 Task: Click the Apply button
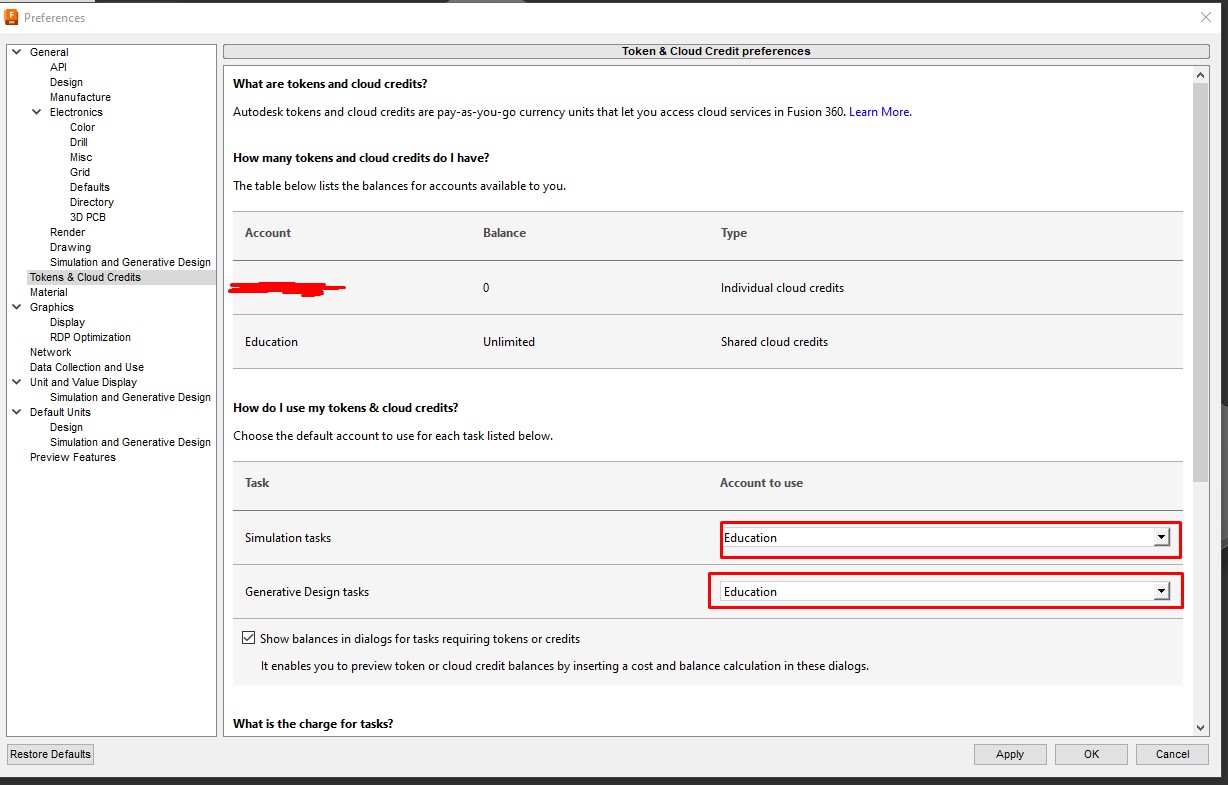click(x=1010, y=754)
